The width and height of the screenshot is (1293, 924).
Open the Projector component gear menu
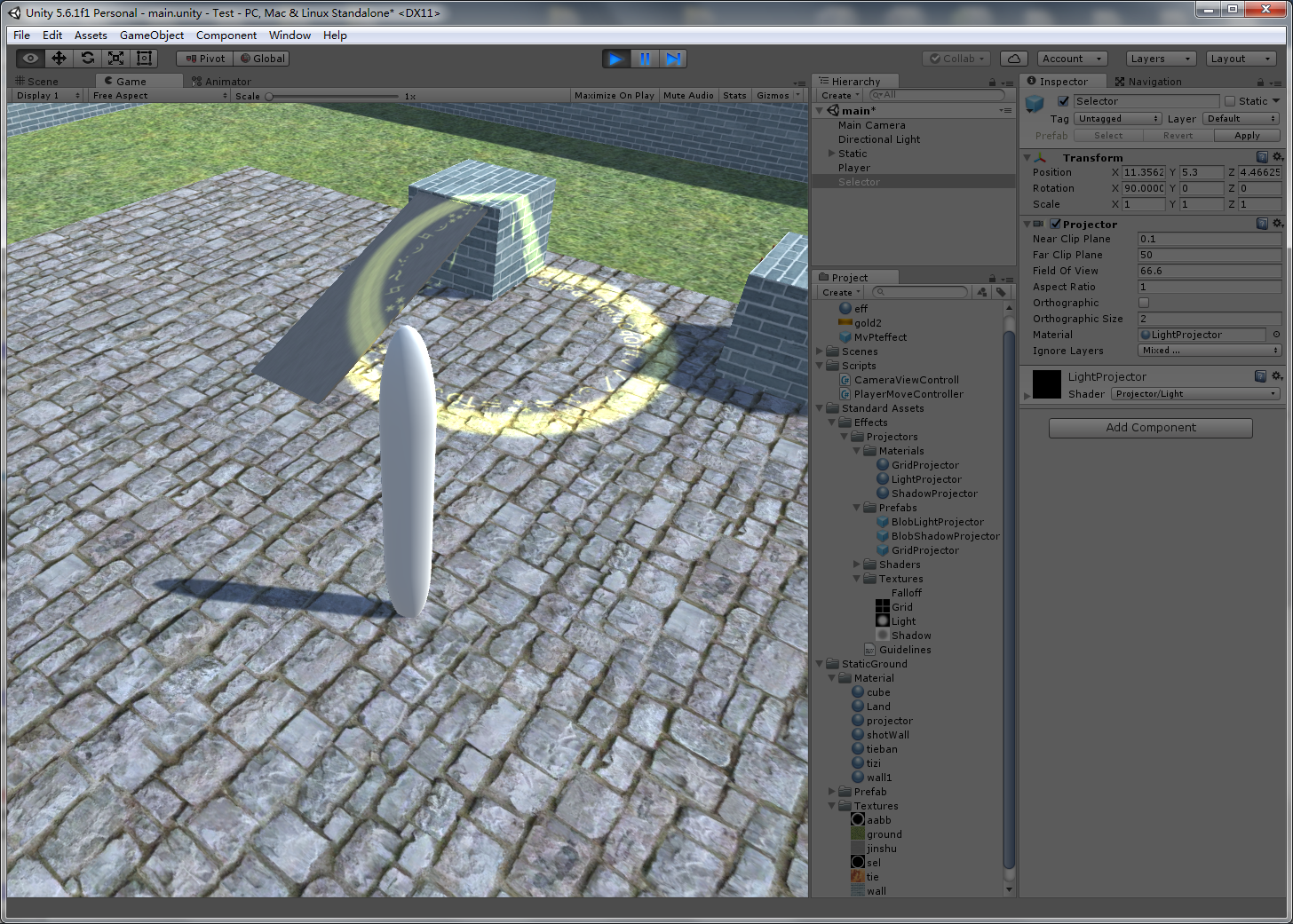1277,224
